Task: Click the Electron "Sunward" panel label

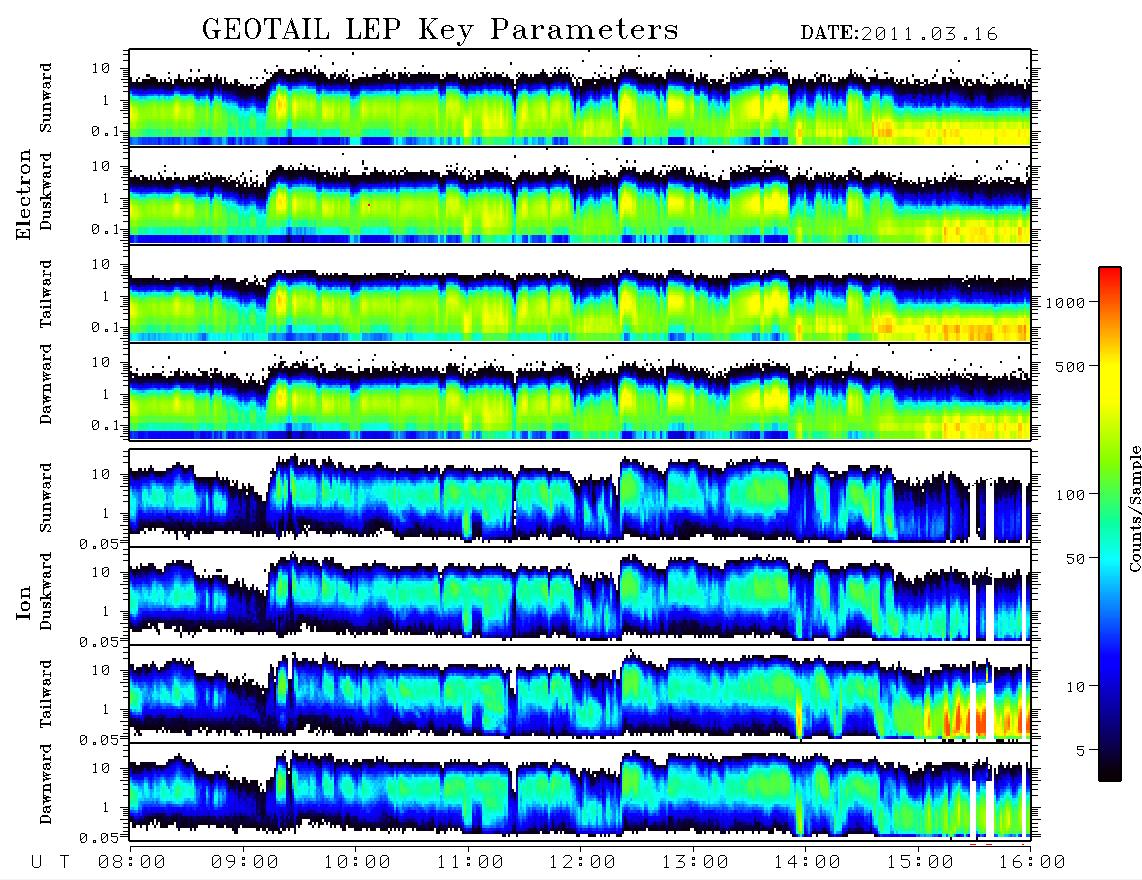Action: click(x=46, y=98)
